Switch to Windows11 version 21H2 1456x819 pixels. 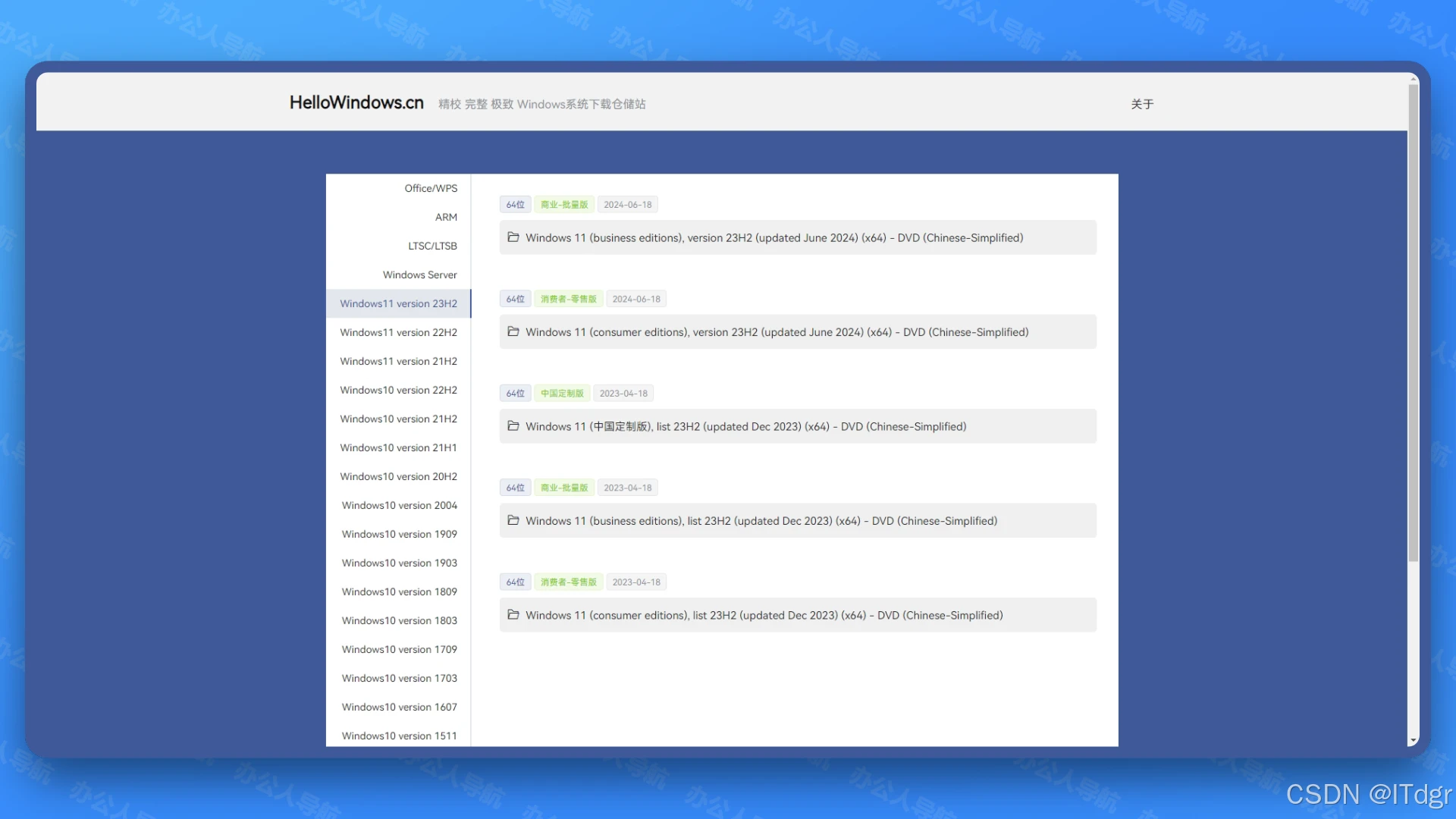pyautogui.click(x=399, y=361)
